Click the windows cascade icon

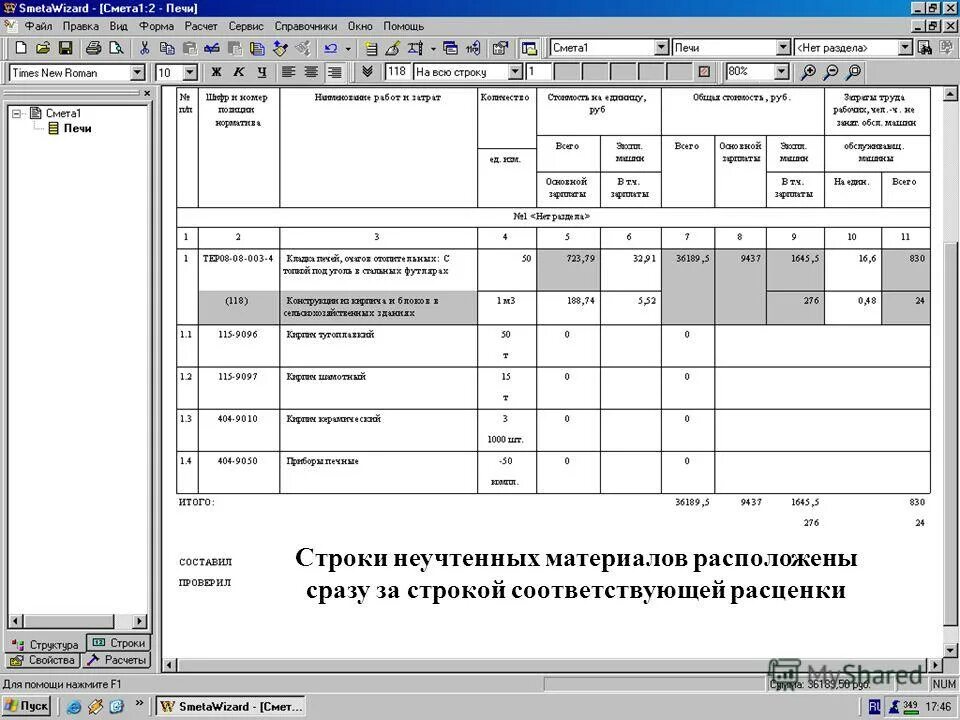click(450, 48)
